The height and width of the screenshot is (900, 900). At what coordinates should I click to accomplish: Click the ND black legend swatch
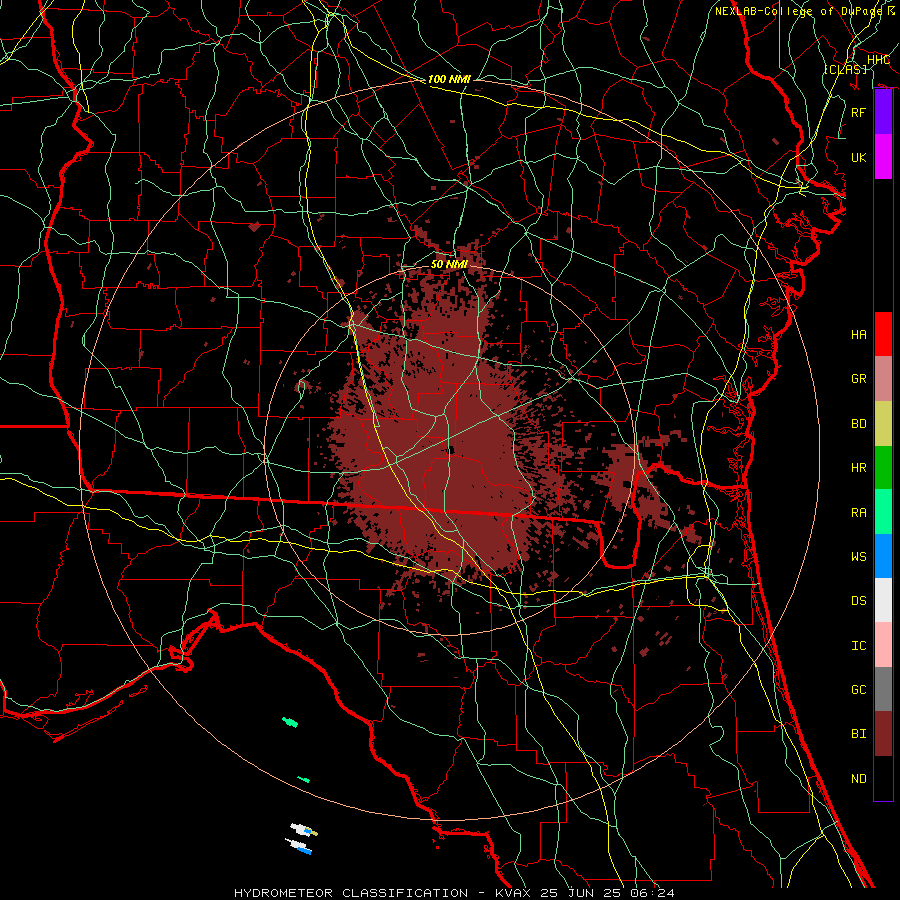point(883,778)
